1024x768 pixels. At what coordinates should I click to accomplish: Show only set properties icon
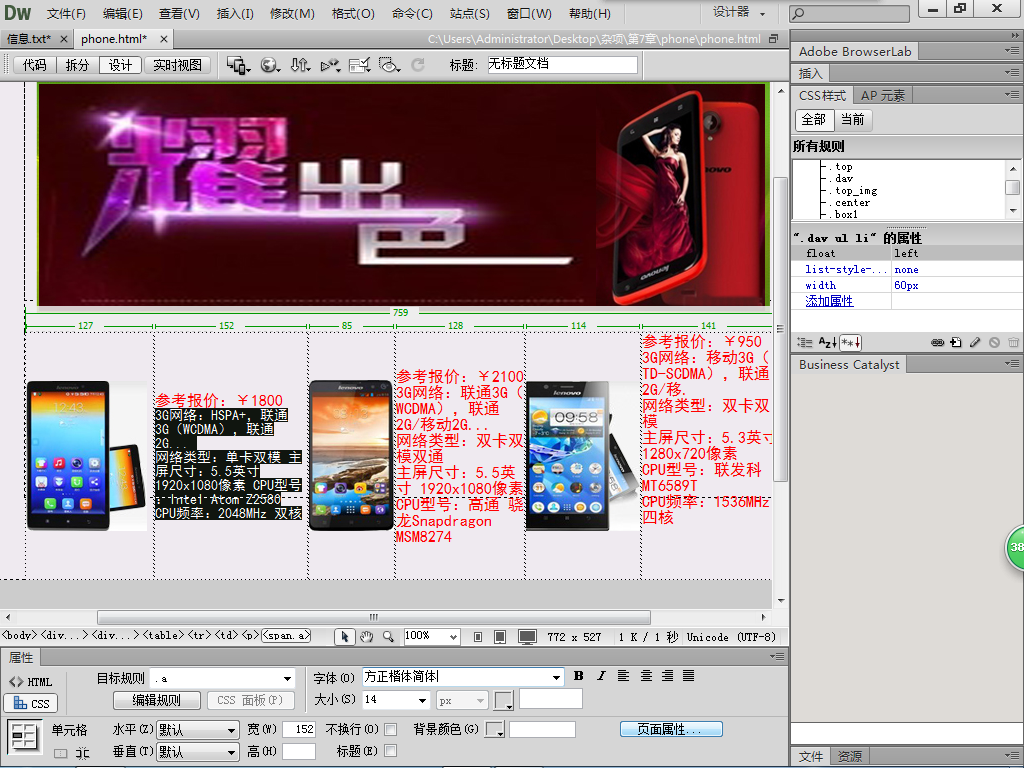tap(851, 342)
